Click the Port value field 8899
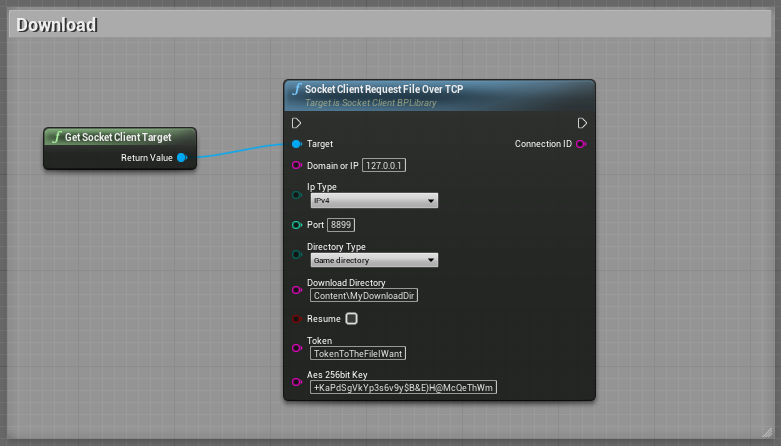Image resolution: width=781 pixels, height=446 pixels. click(x=341, y=225)
